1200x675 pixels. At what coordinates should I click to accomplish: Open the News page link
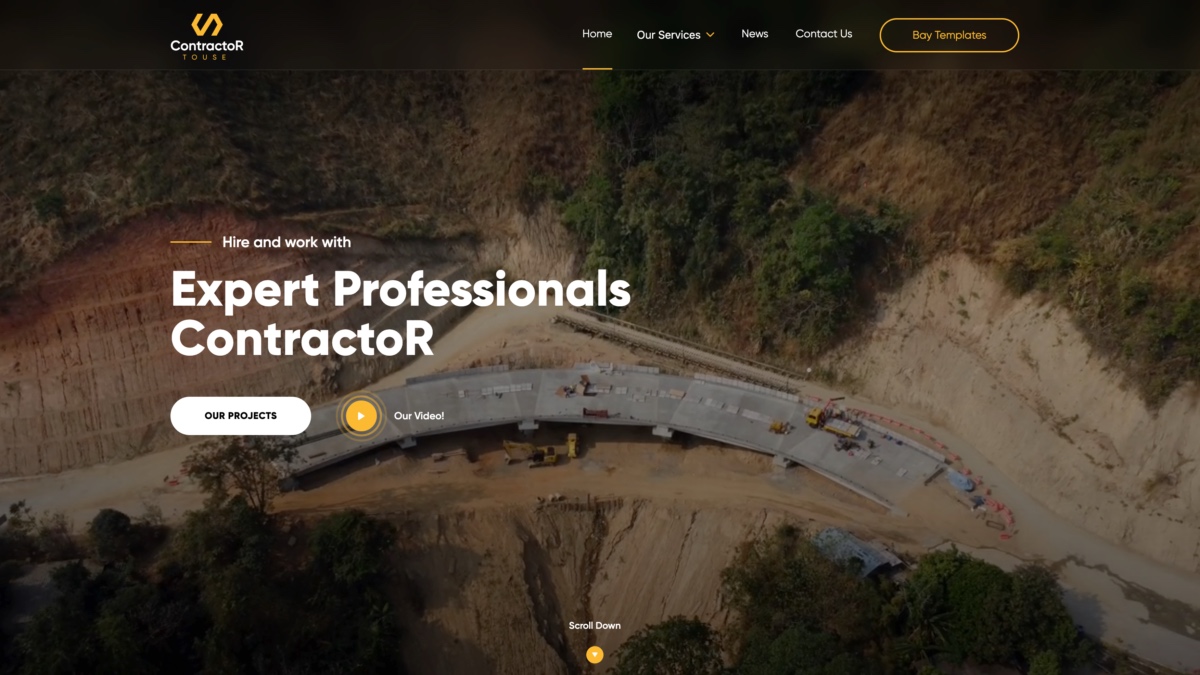[x=755, y=34]
